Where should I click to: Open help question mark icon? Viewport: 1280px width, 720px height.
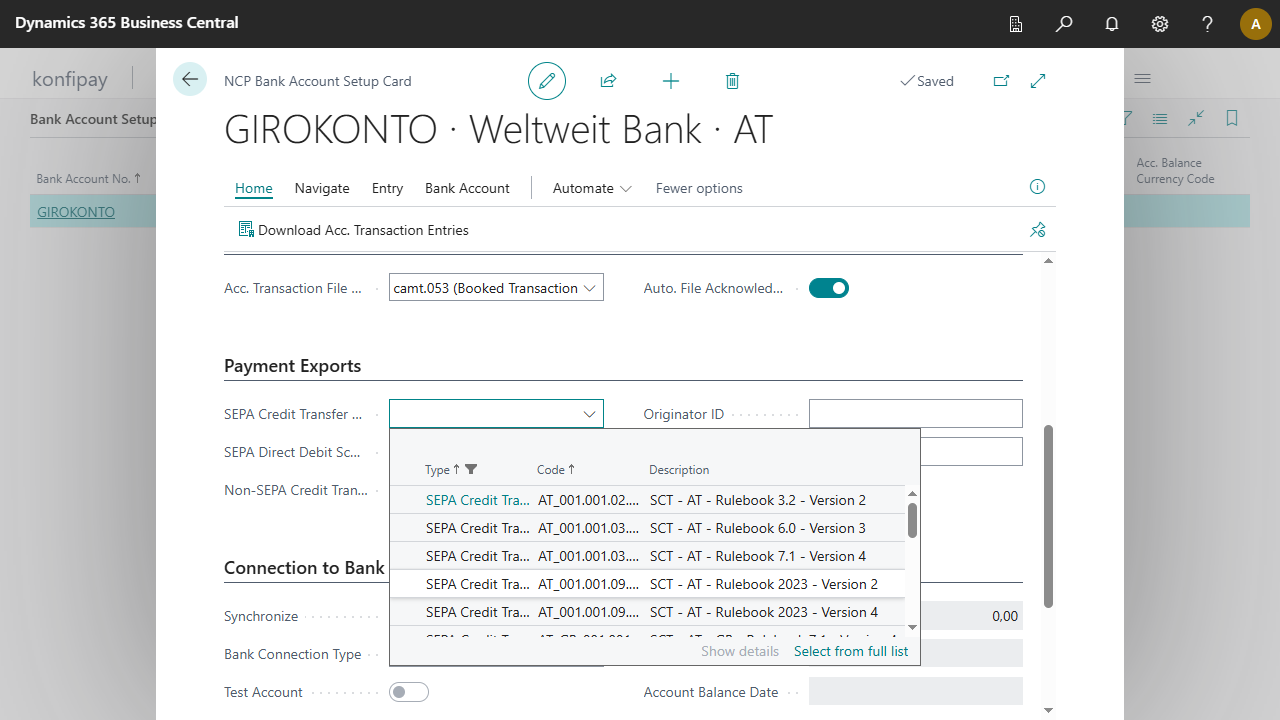click(x=1208, y=24)
